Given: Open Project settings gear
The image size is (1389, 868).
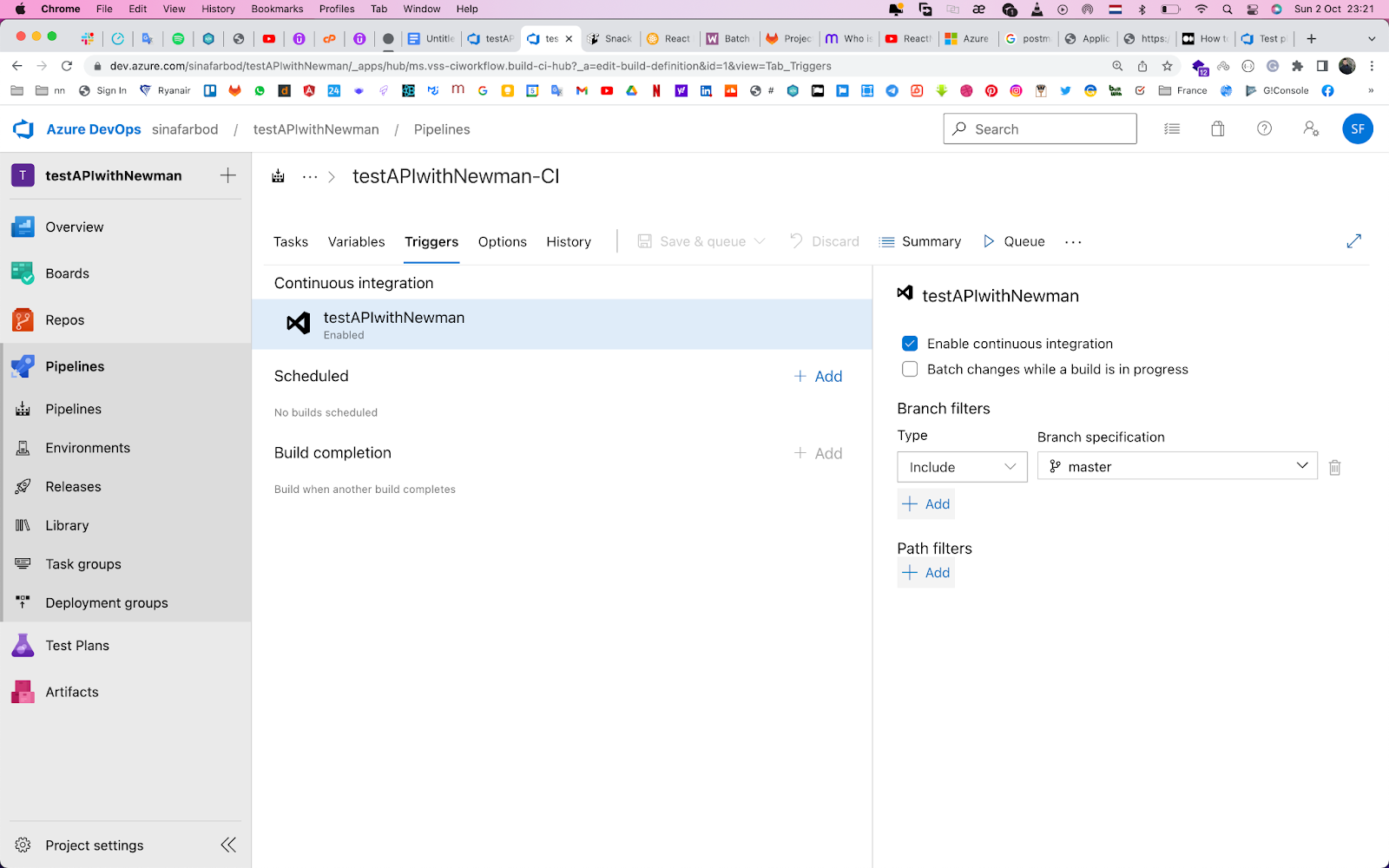Looking at the screenshot, I should click(23, 845).
